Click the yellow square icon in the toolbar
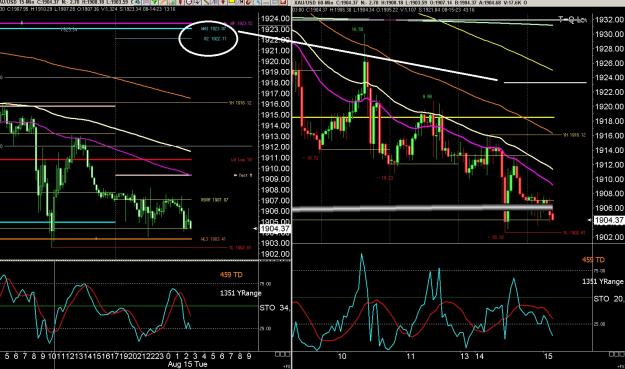 point(231,2)
